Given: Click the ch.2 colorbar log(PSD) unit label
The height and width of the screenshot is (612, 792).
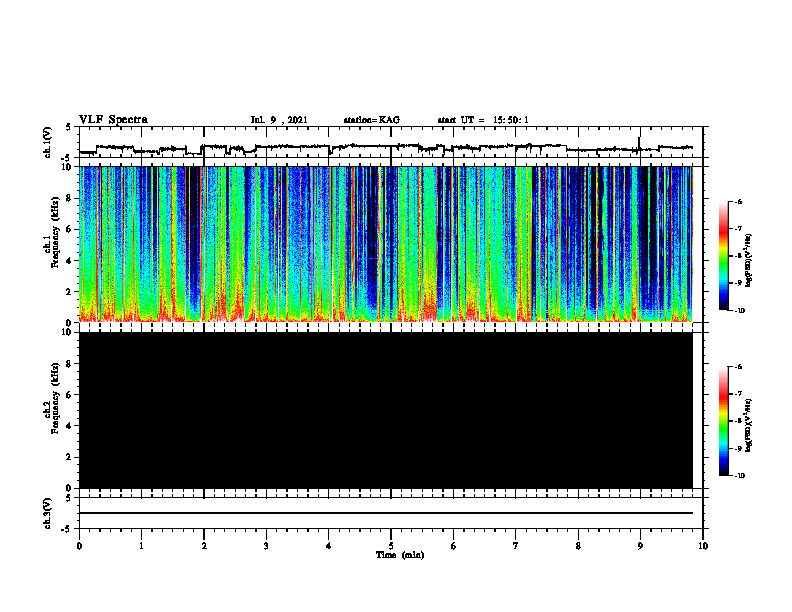Looking at the screenshot, I should [x=749, y=425].
